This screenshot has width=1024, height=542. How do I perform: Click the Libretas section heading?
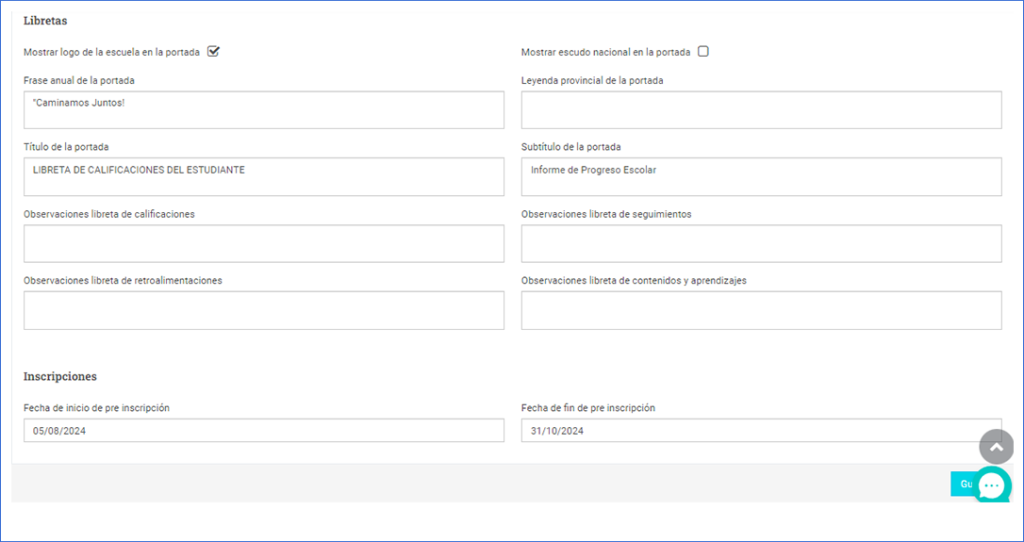pos(45,21)
